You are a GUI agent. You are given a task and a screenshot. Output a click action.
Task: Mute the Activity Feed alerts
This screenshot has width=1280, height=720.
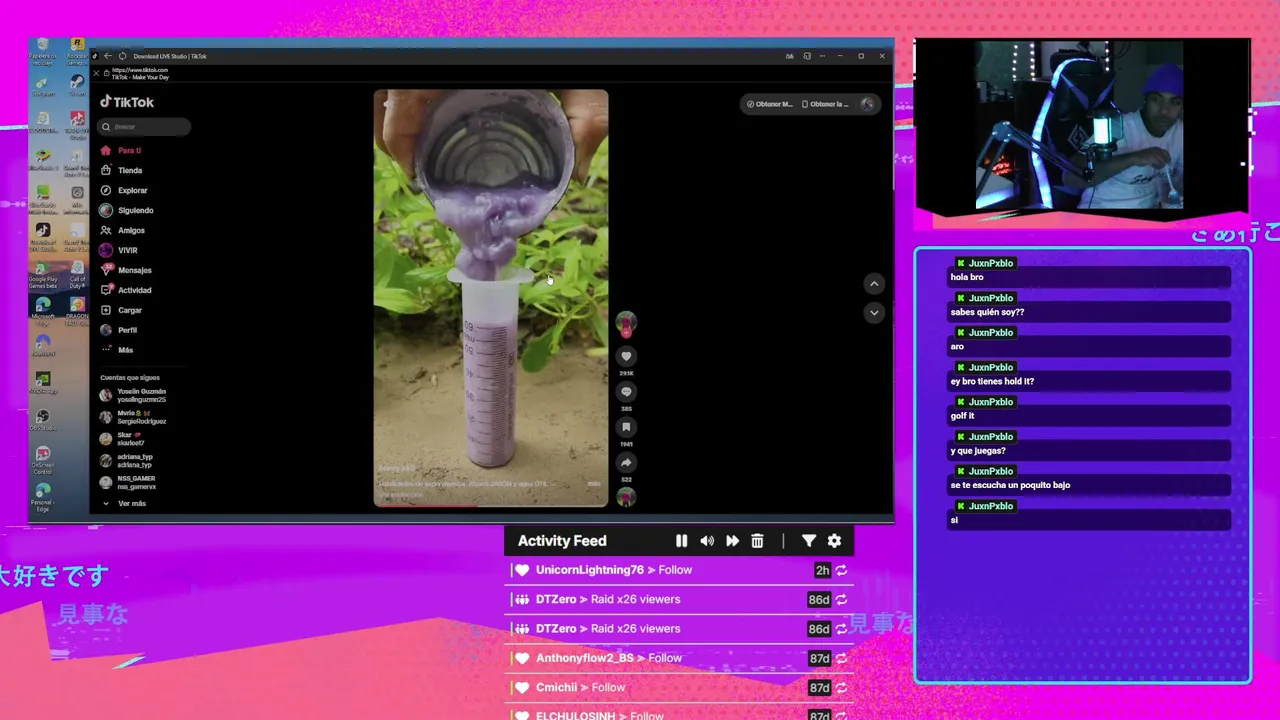click(707, 541)
